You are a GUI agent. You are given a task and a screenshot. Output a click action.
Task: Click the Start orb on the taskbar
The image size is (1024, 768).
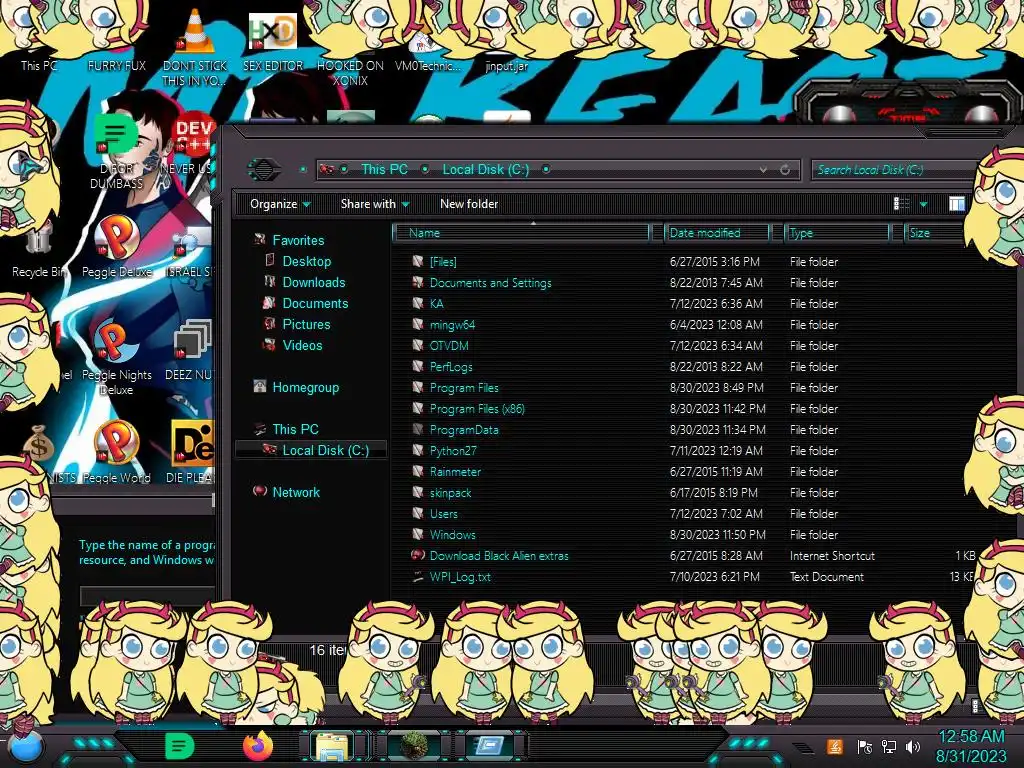[26, 747]
